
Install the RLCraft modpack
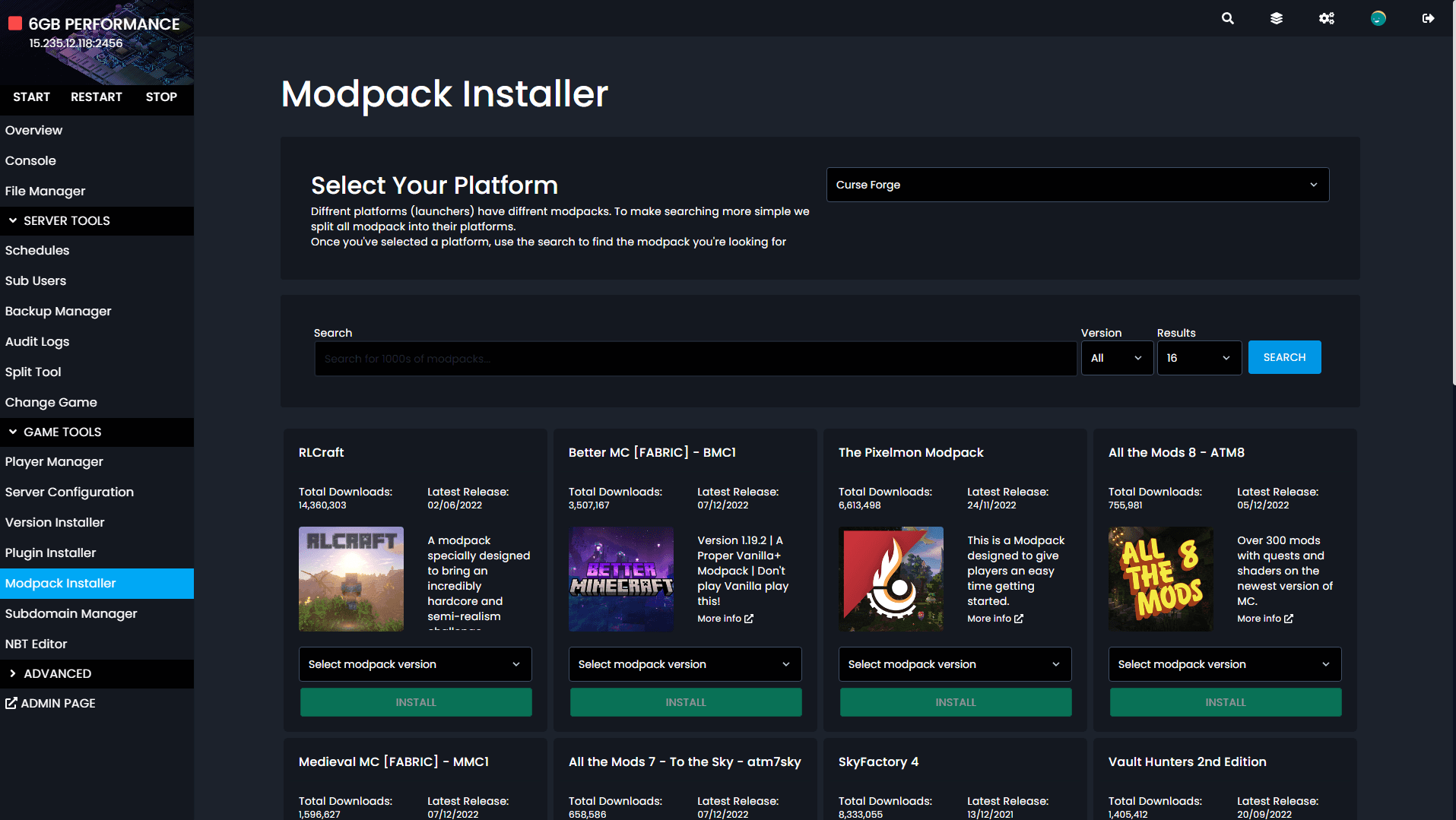(x=416, y=702)
